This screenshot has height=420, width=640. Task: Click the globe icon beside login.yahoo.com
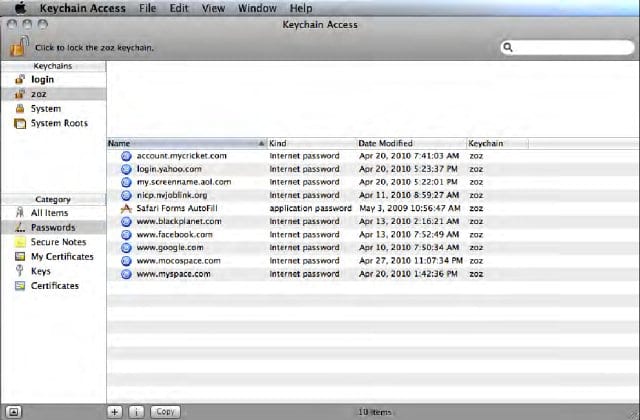[x=127, y=169]
